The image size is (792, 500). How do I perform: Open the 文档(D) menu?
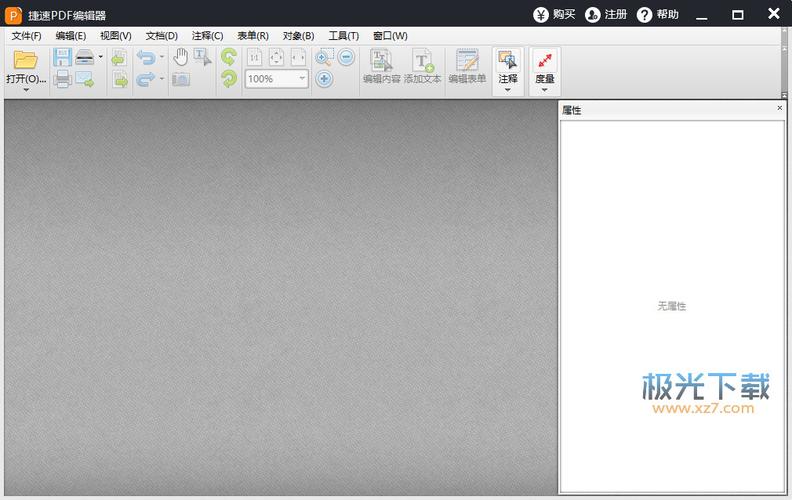(x=162, y=36)
